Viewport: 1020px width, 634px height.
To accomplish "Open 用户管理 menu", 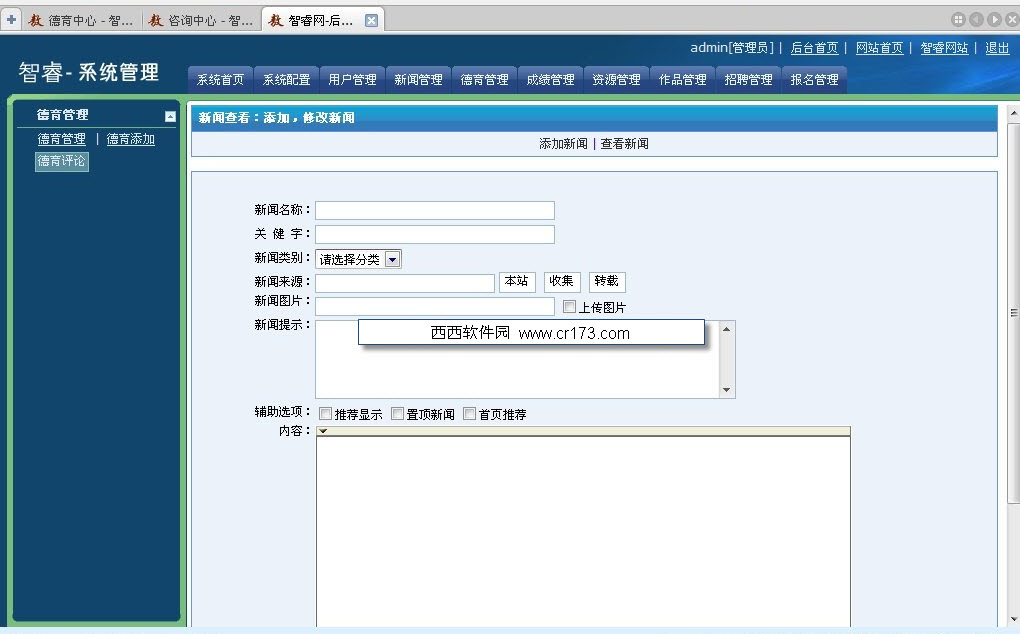I will (x=353, y=79).
